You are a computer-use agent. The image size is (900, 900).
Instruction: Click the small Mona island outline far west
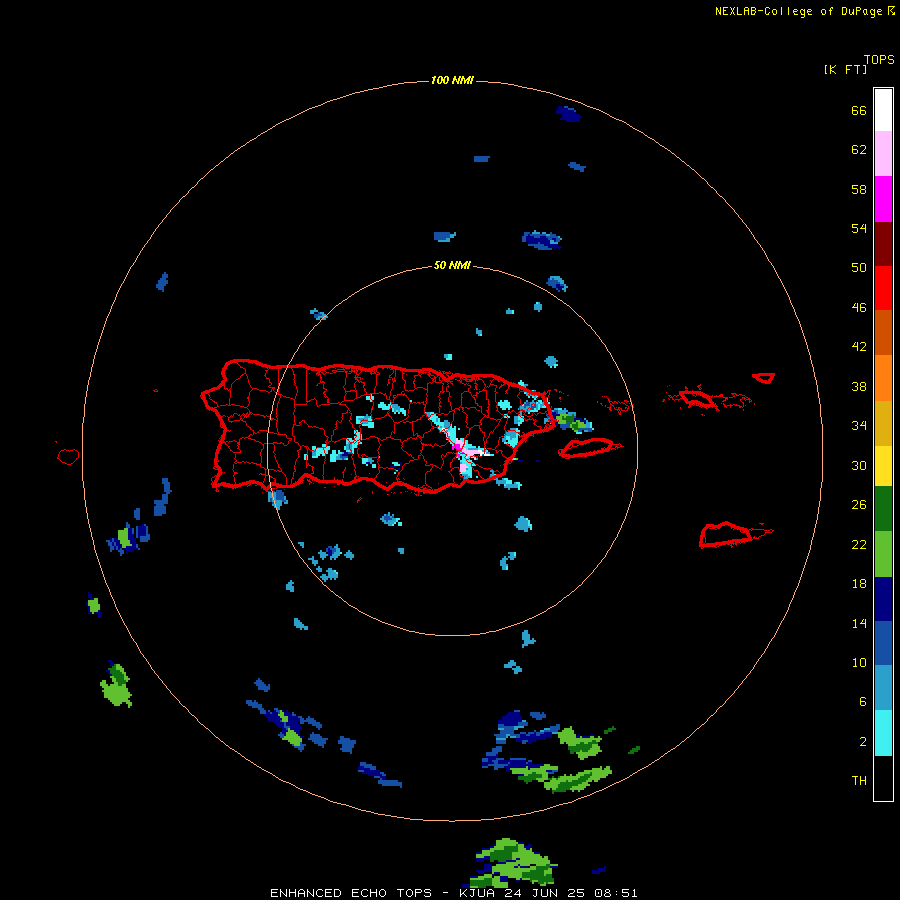(x=68, y=456)
